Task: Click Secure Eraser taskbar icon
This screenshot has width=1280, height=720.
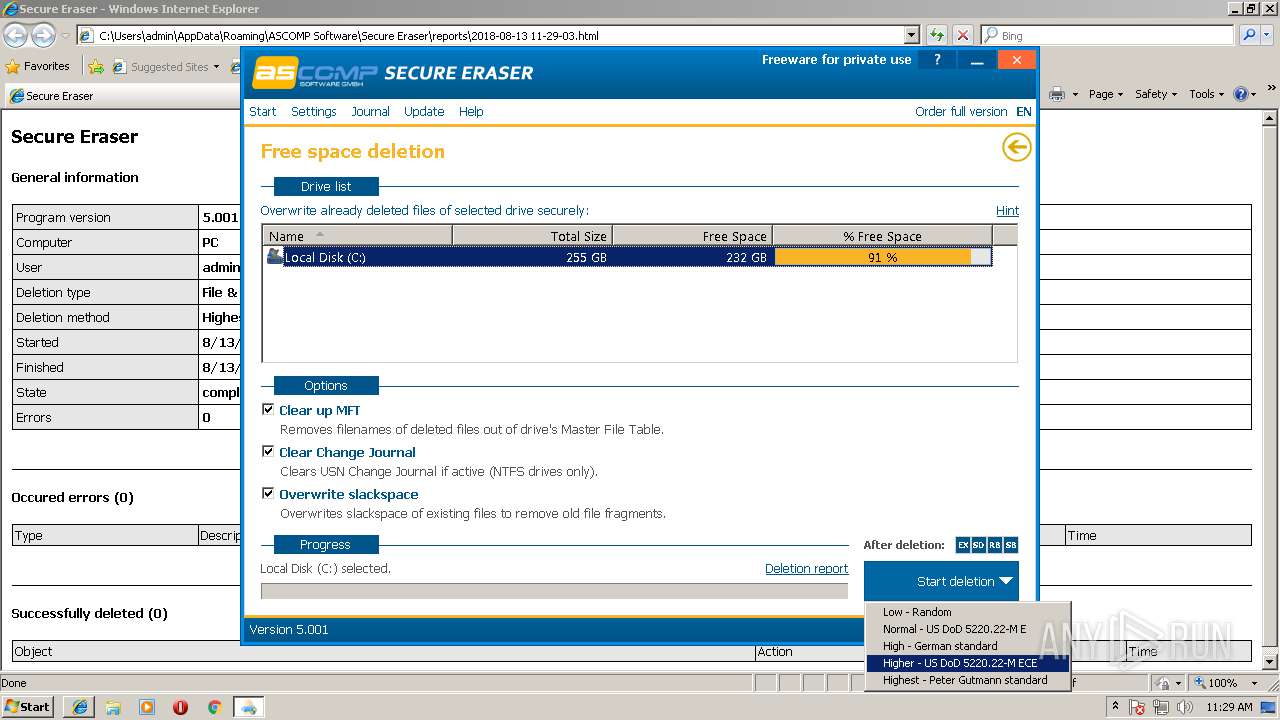Action: coord(249,707)
